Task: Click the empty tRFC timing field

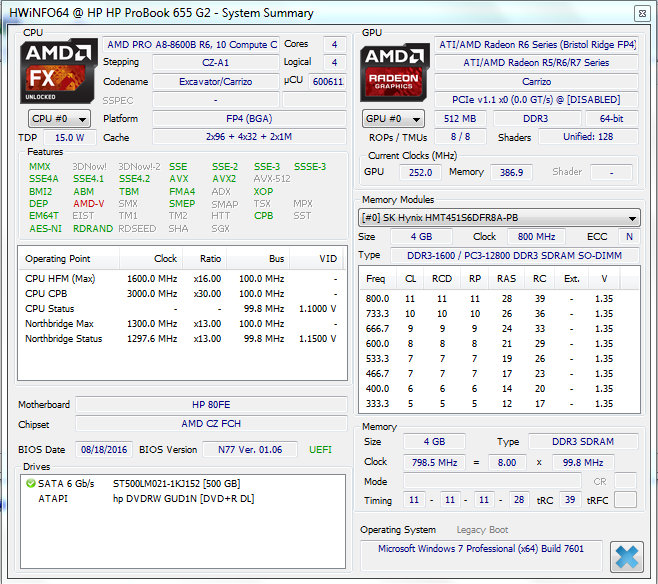Action: 625,500
